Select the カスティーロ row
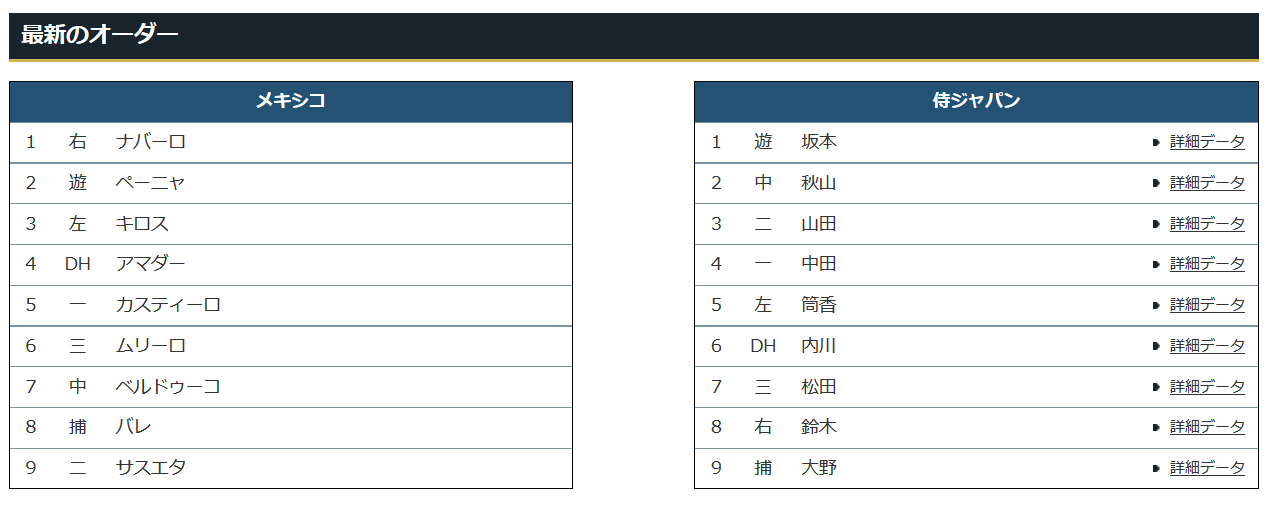This screenshot has width=1279, height=509. coord(291,305)
